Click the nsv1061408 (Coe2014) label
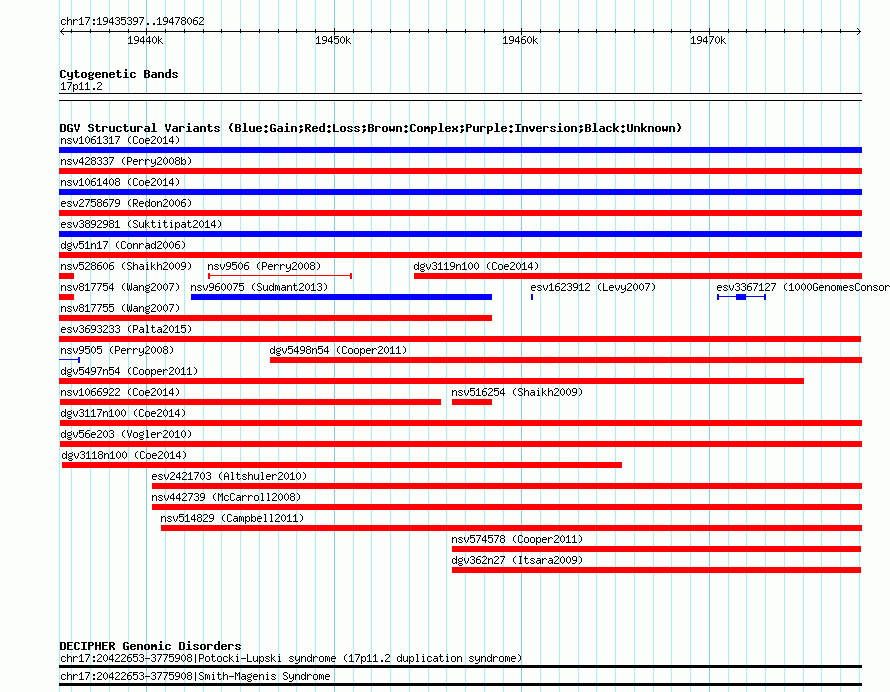Viewport: 890px width, 692px height. [120, 182]
